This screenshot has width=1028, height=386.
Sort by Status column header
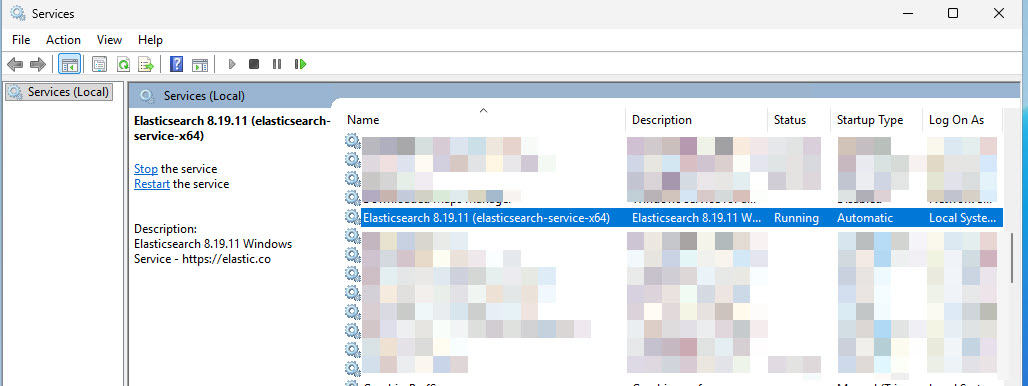point(799,120)
